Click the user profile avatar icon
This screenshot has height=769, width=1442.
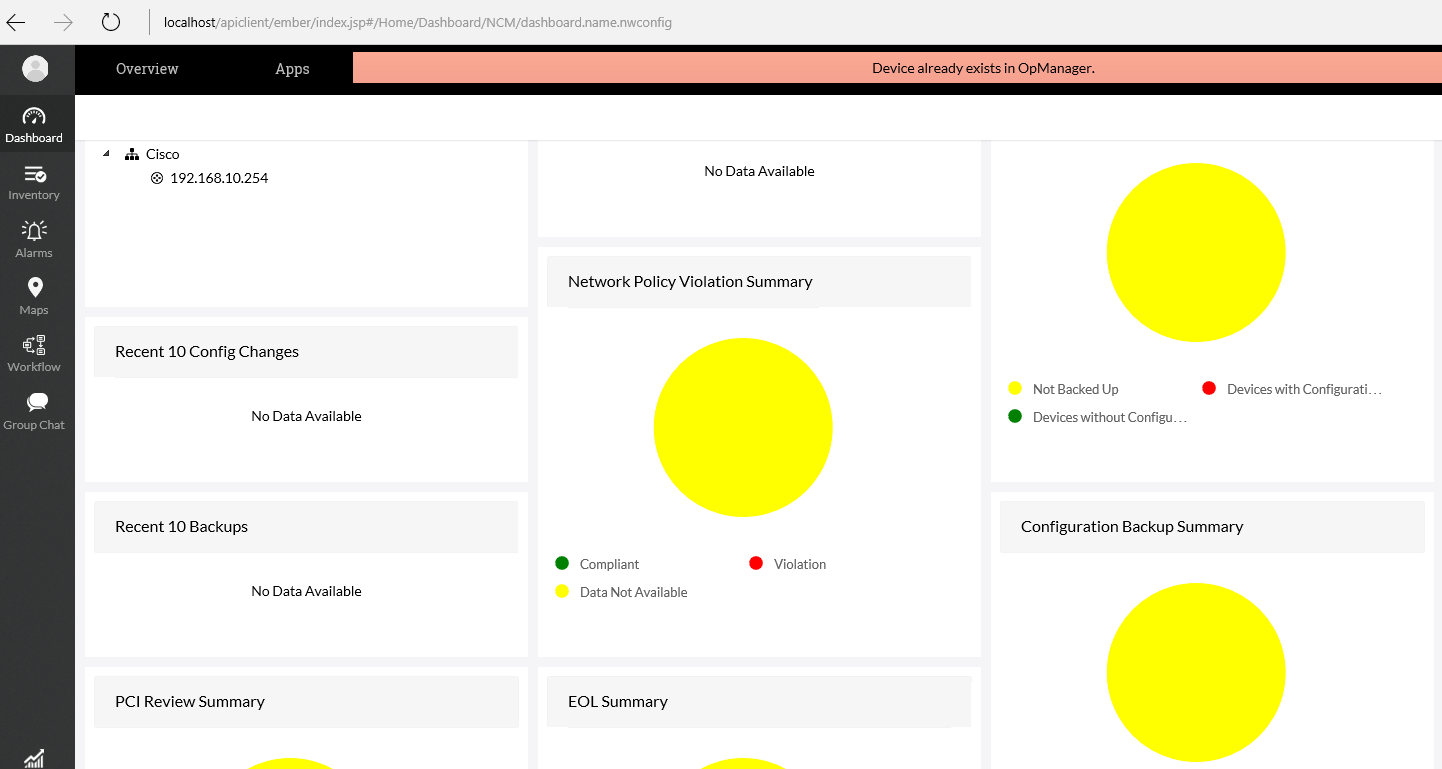pyautogui.click(x=36, y=68)
